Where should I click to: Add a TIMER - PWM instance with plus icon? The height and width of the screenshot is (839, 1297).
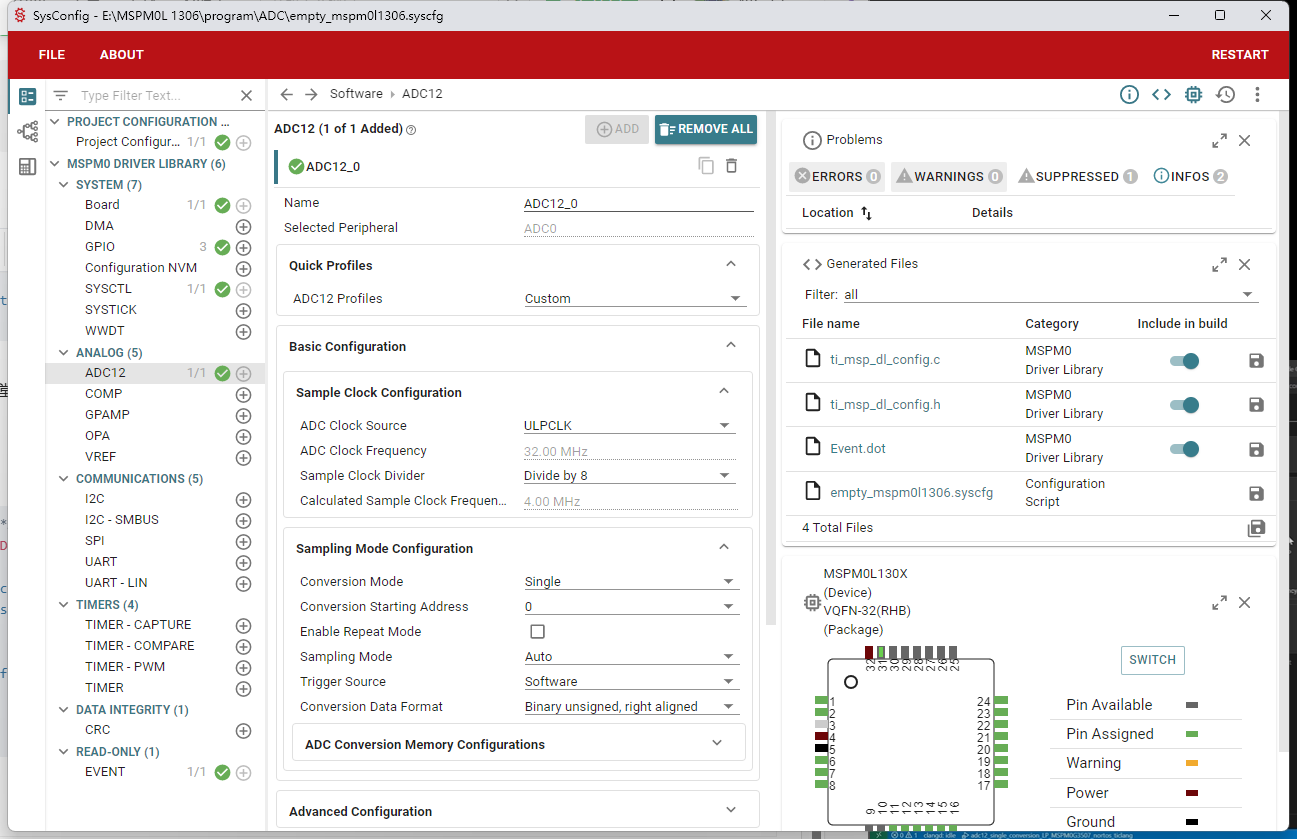[x=243, y=668]
